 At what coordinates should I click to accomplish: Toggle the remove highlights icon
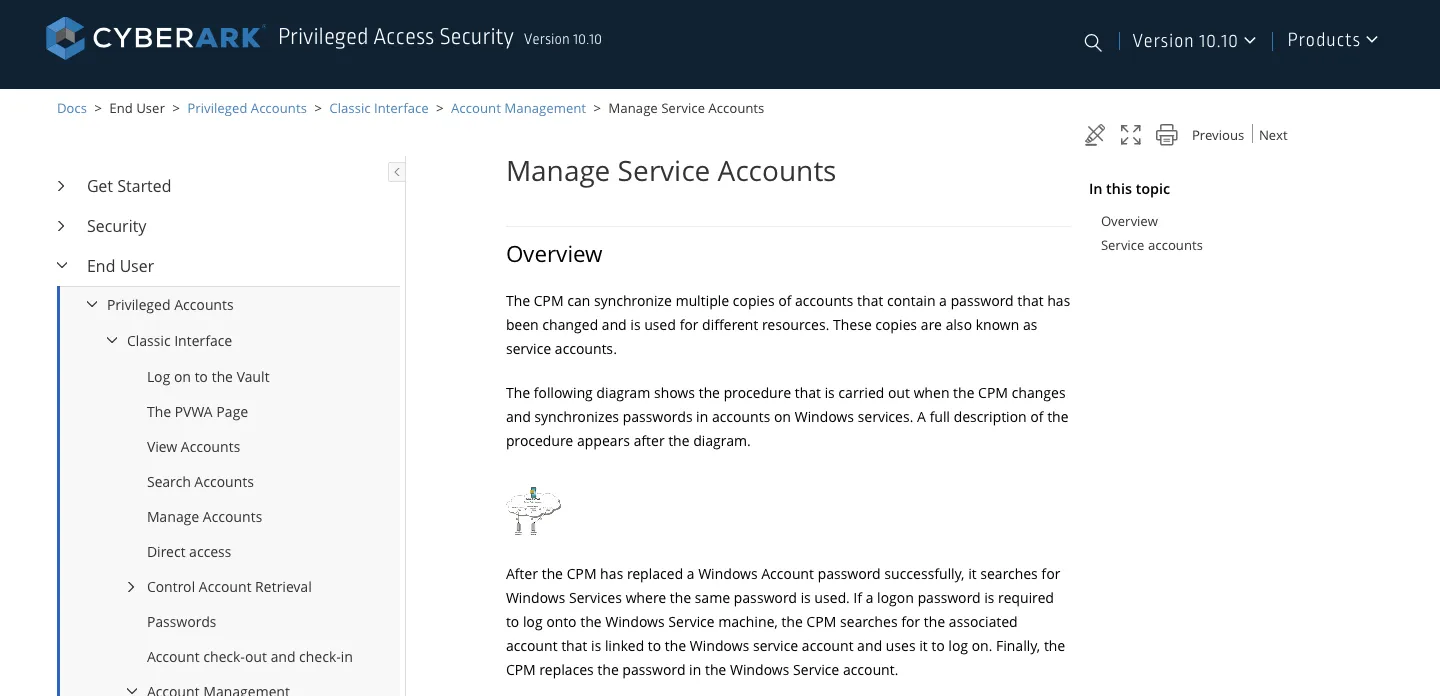[1095, 135]
